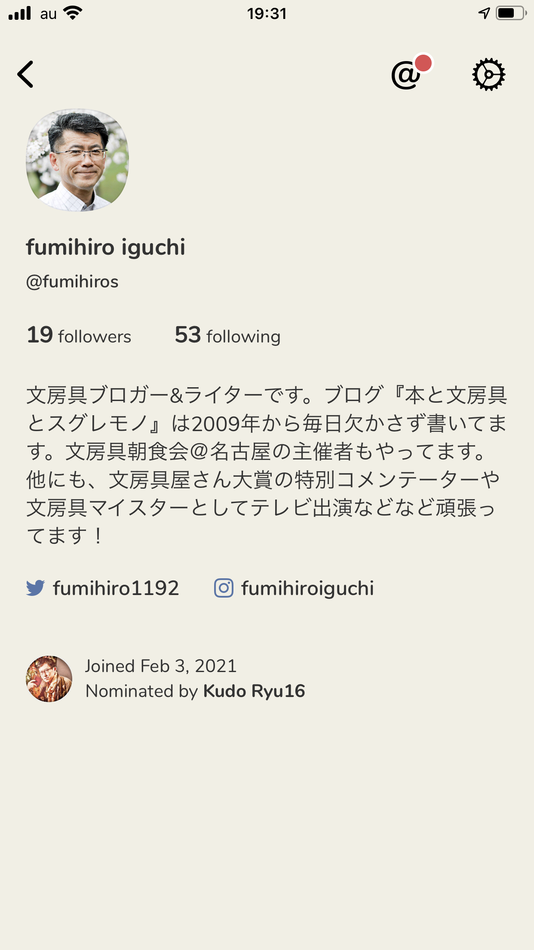This screenshot has width=534, height=950.
Task: Tap the location arrow status icon
Action: 484,13
